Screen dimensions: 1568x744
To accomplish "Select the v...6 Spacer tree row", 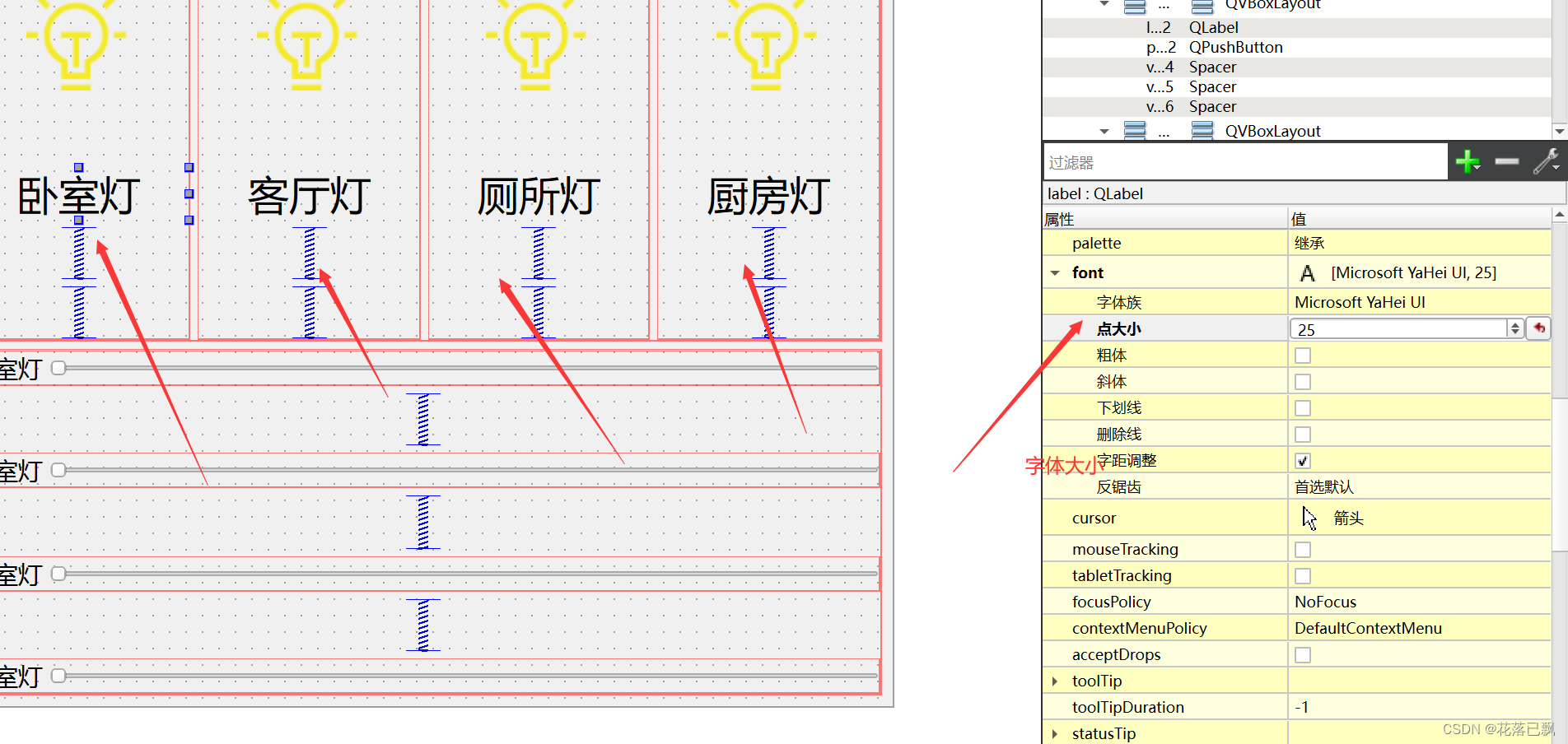I will [1296, 106].
